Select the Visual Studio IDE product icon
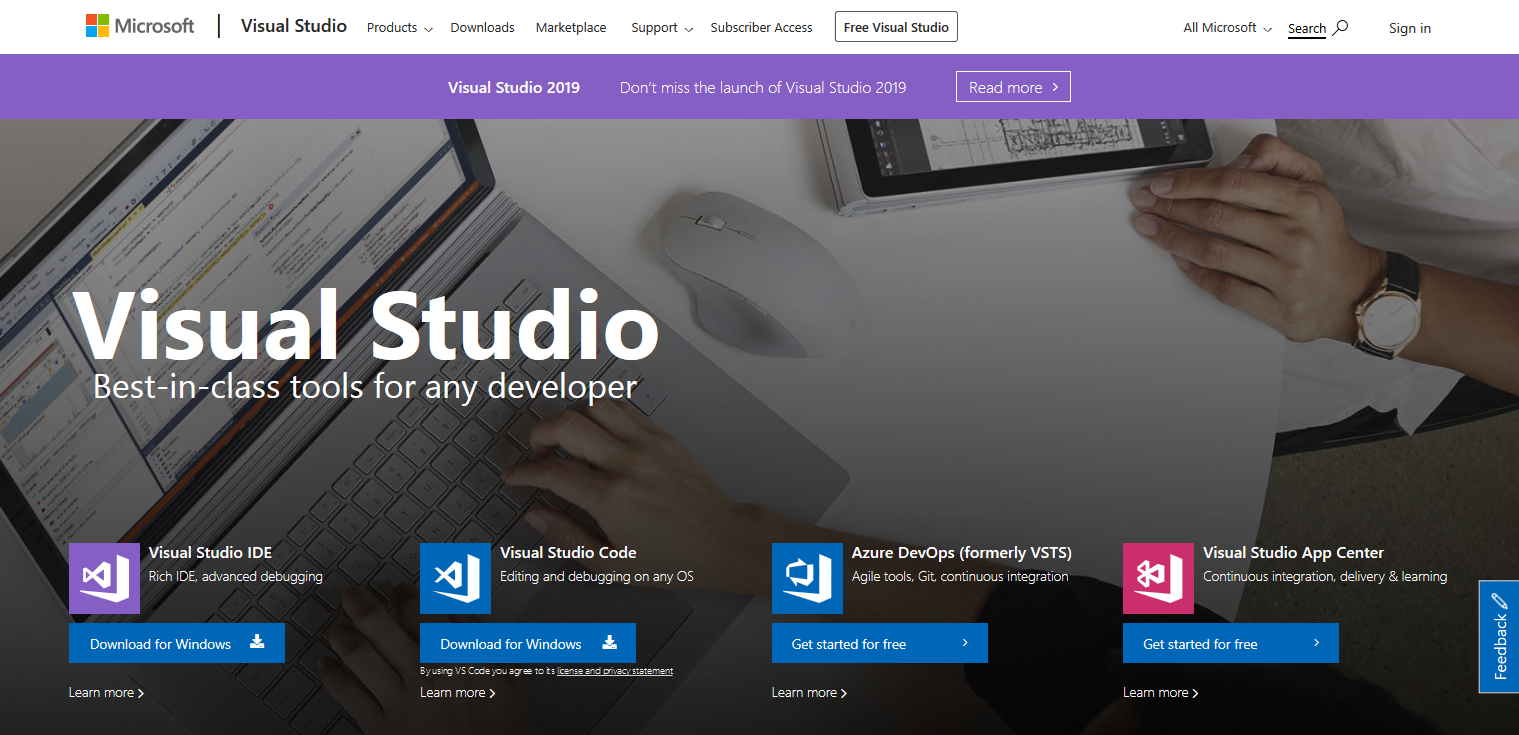This screenshot has width=1519, height=735. click(104, 578)
